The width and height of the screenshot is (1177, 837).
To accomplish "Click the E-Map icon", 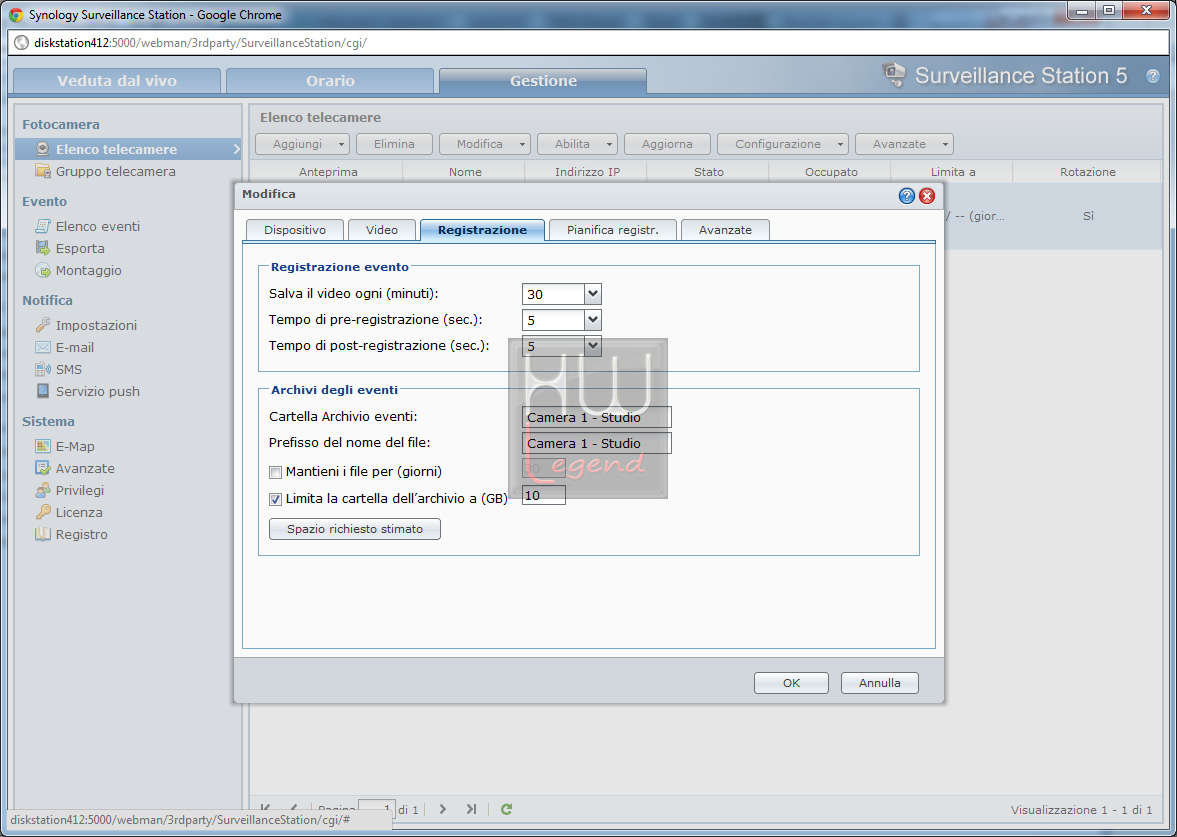I will click(43, 446).
